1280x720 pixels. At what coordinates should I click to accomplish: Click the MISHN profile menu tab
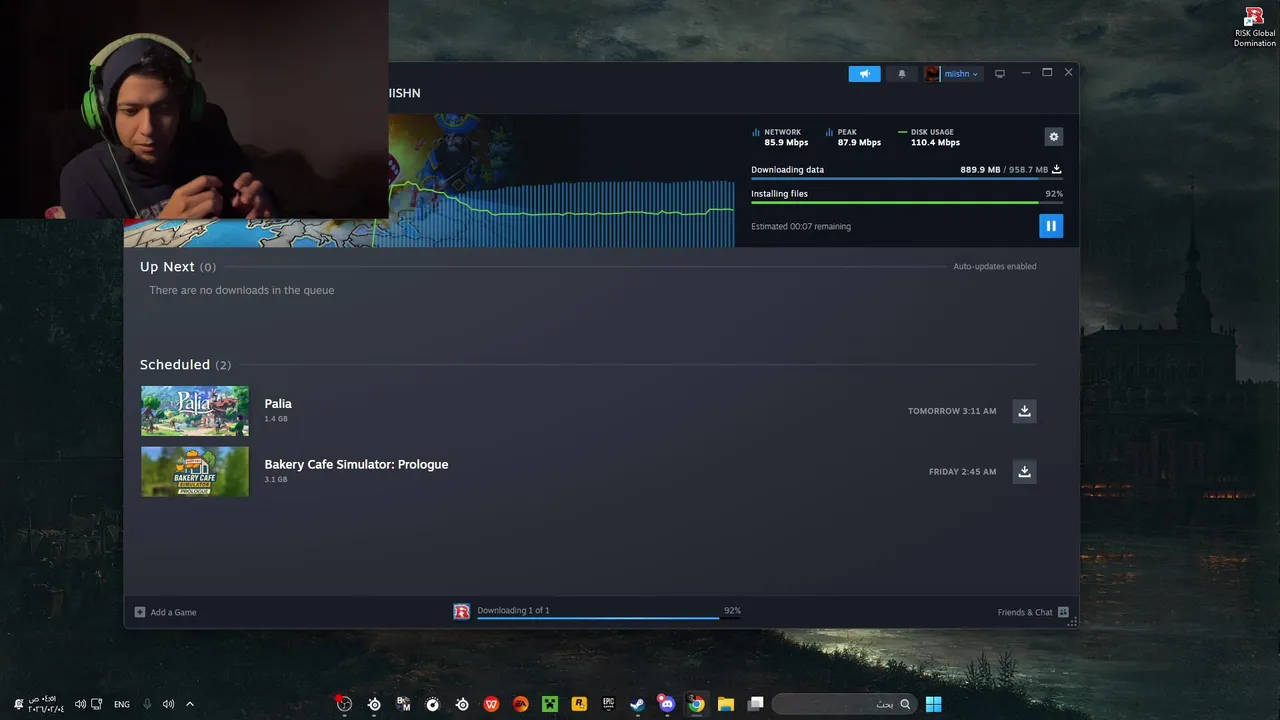[404, 93]
